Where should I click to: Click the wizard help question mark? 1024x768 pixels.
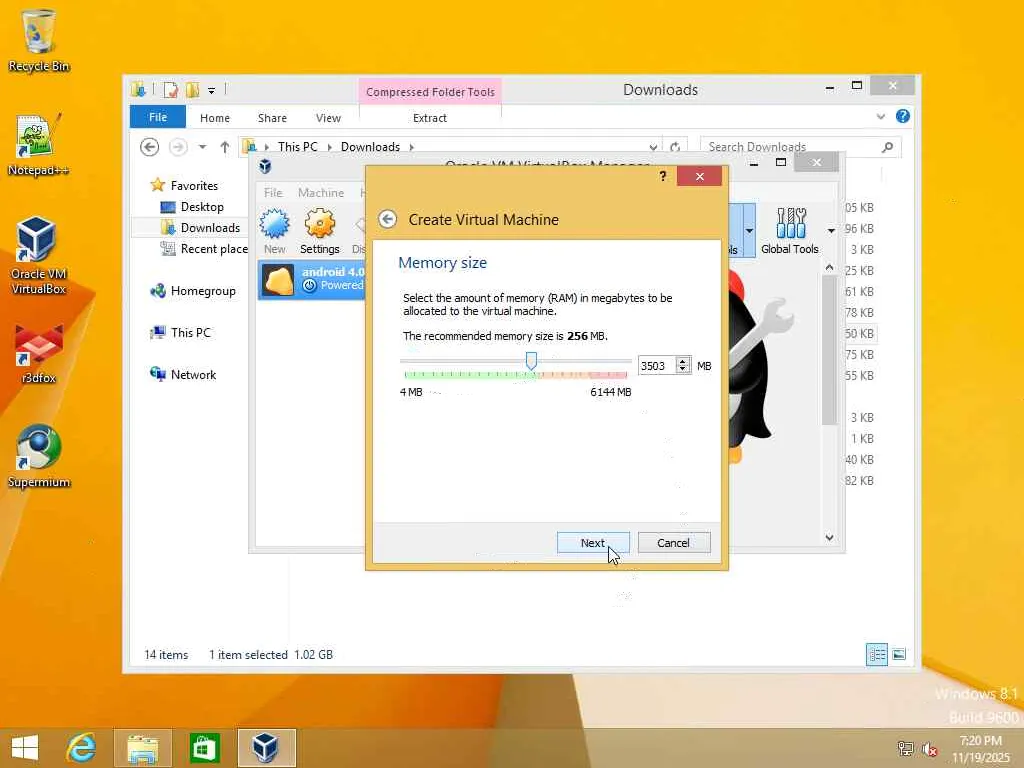click(663, 176)
